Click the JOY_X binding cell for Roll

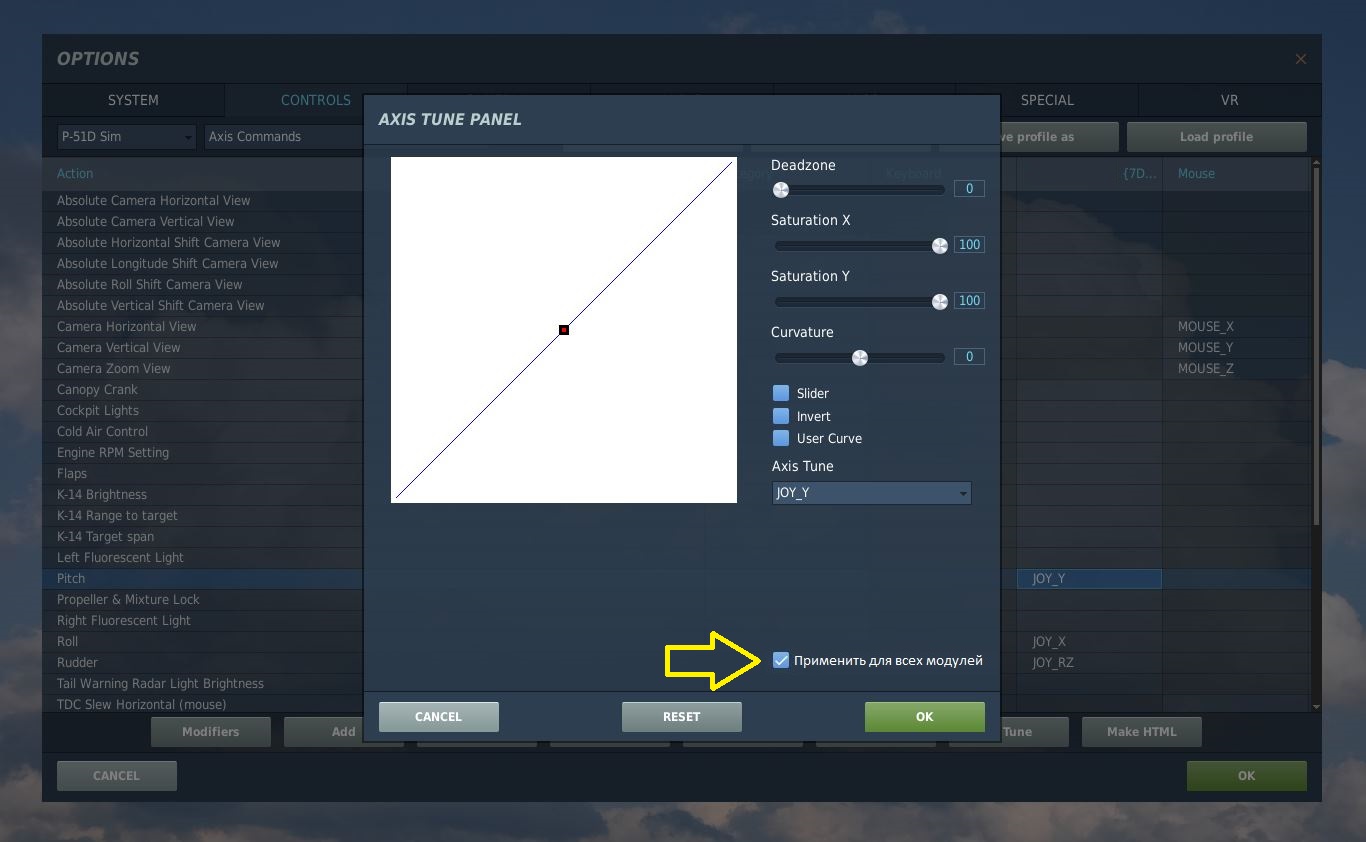pyautogui.click(x=1089, y=641)
